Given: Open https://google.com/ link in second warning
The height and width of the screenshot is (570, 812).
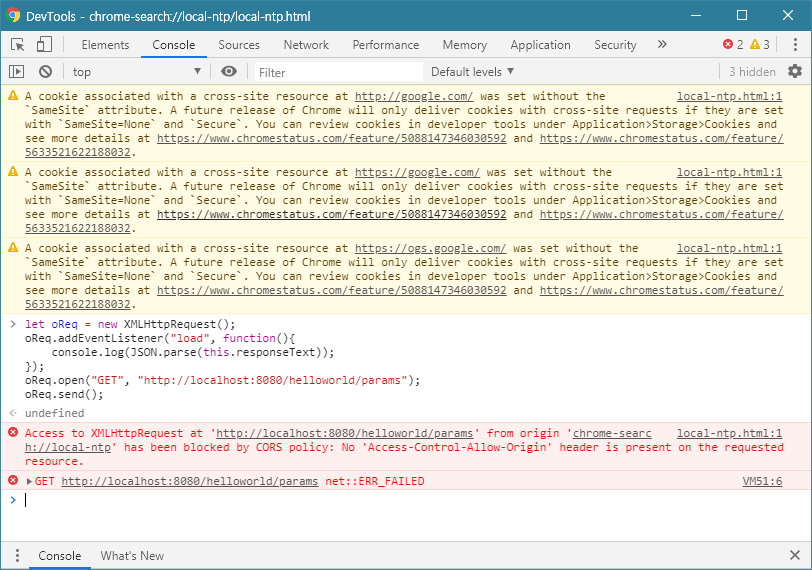Looking at the screenshot, I should coord(417,172).
